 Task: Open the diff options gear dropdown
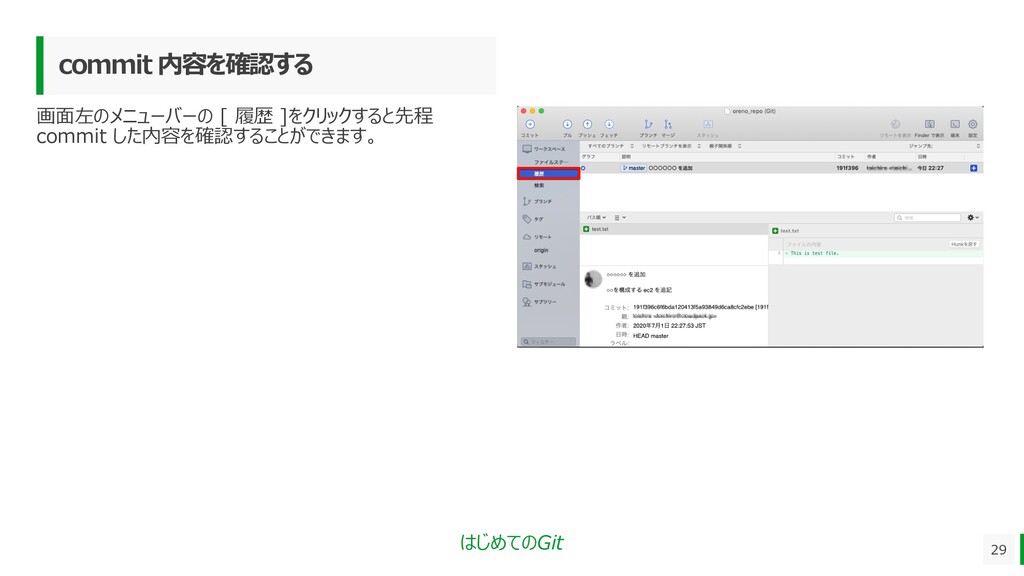(x=972, y=217)
